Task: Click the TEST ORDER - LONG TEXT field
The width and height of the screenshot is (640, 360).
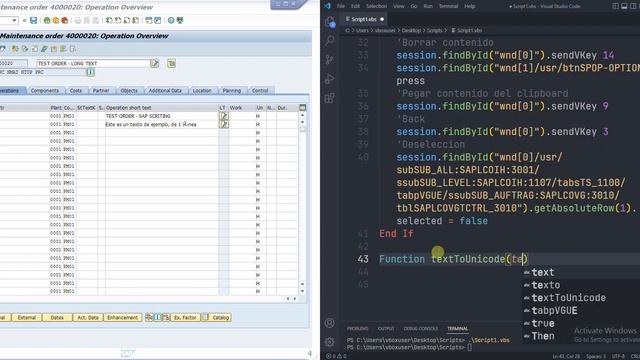Action: (93, 63)
